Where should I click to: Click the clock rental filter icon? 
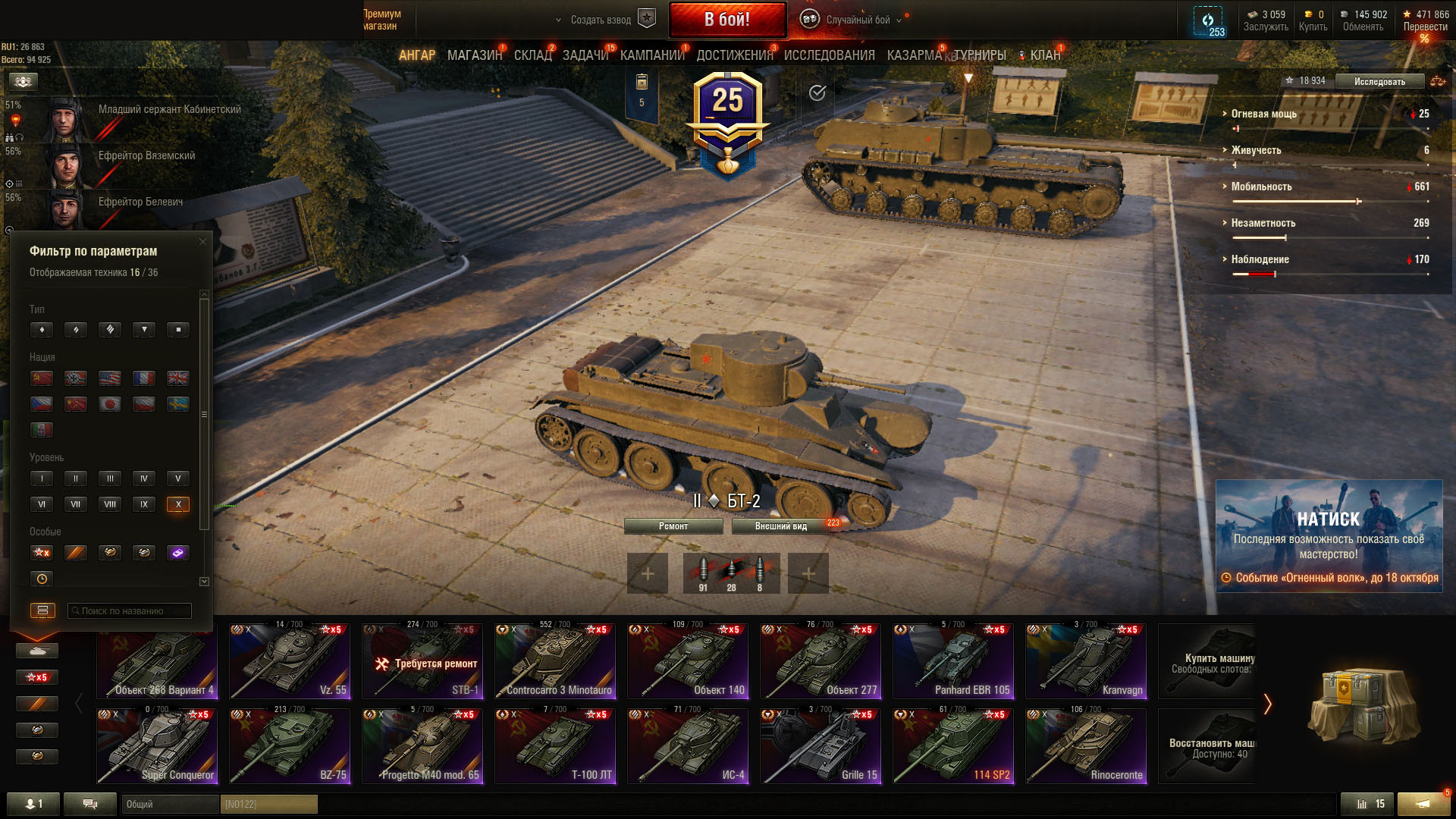(x=42, y=579)
